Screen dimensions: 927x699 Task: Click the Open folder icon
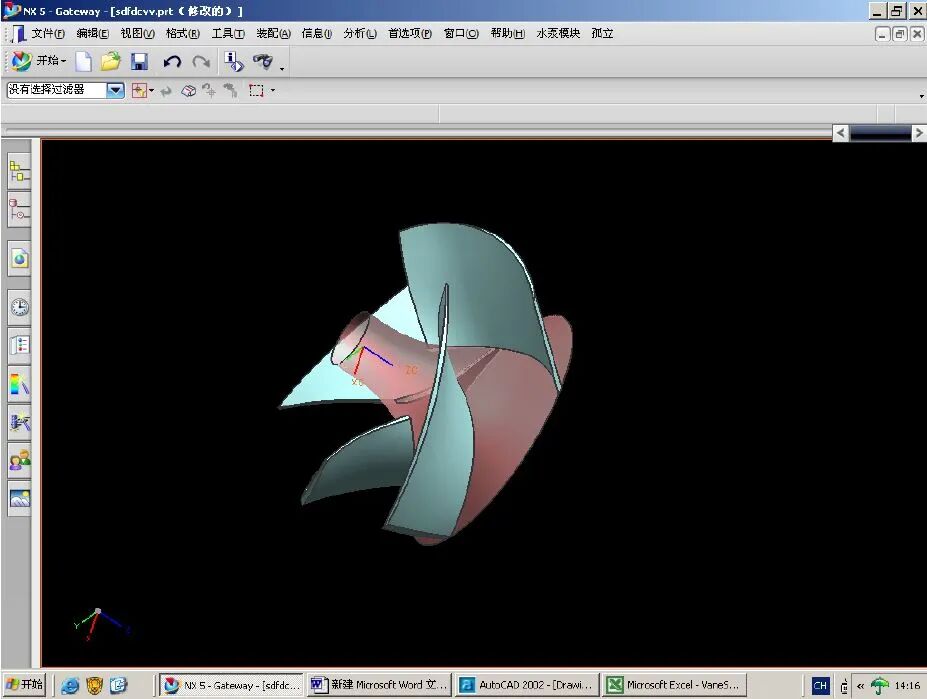coord(111,61)
